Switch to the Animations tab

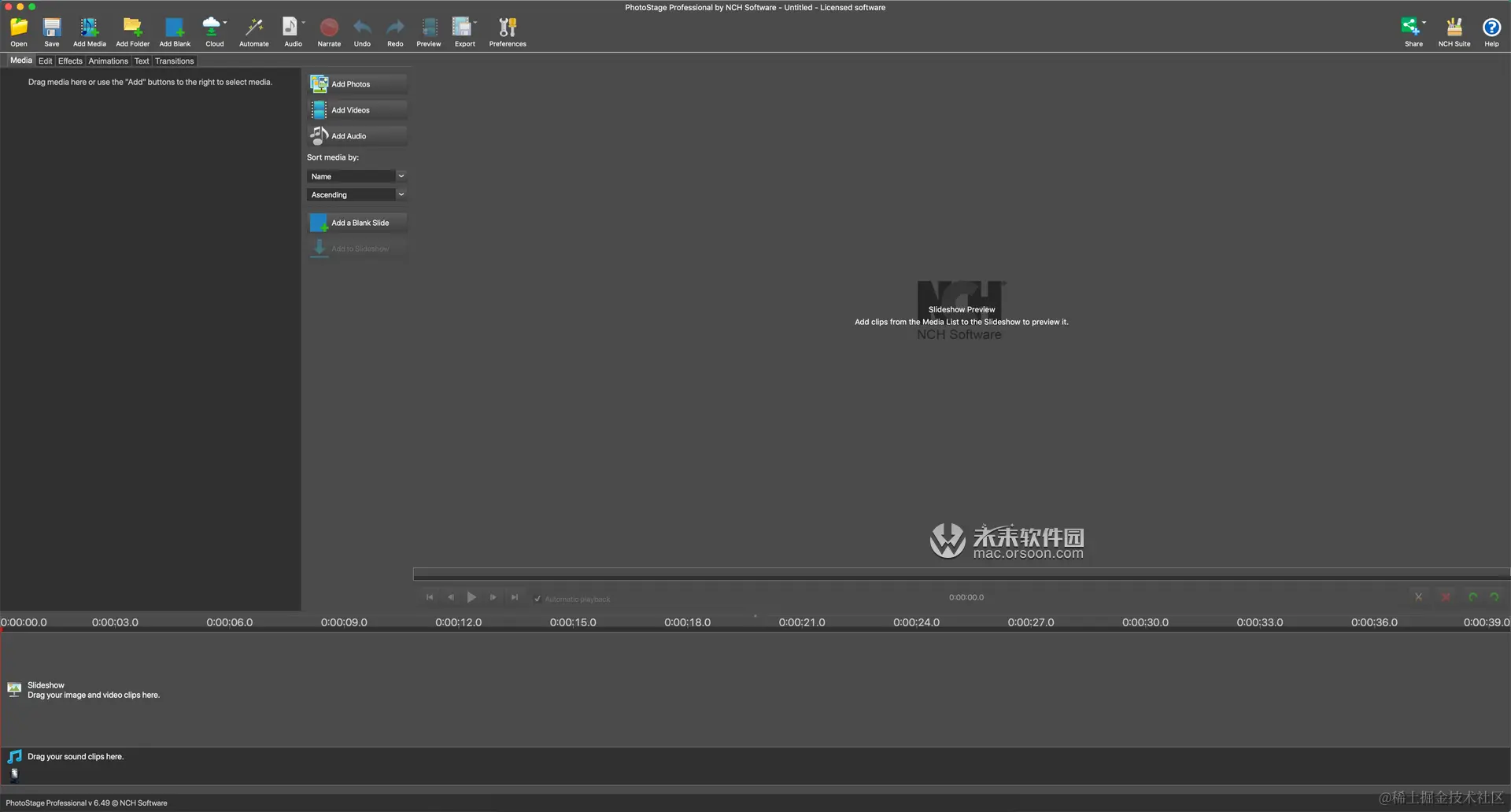click(108, 61)
